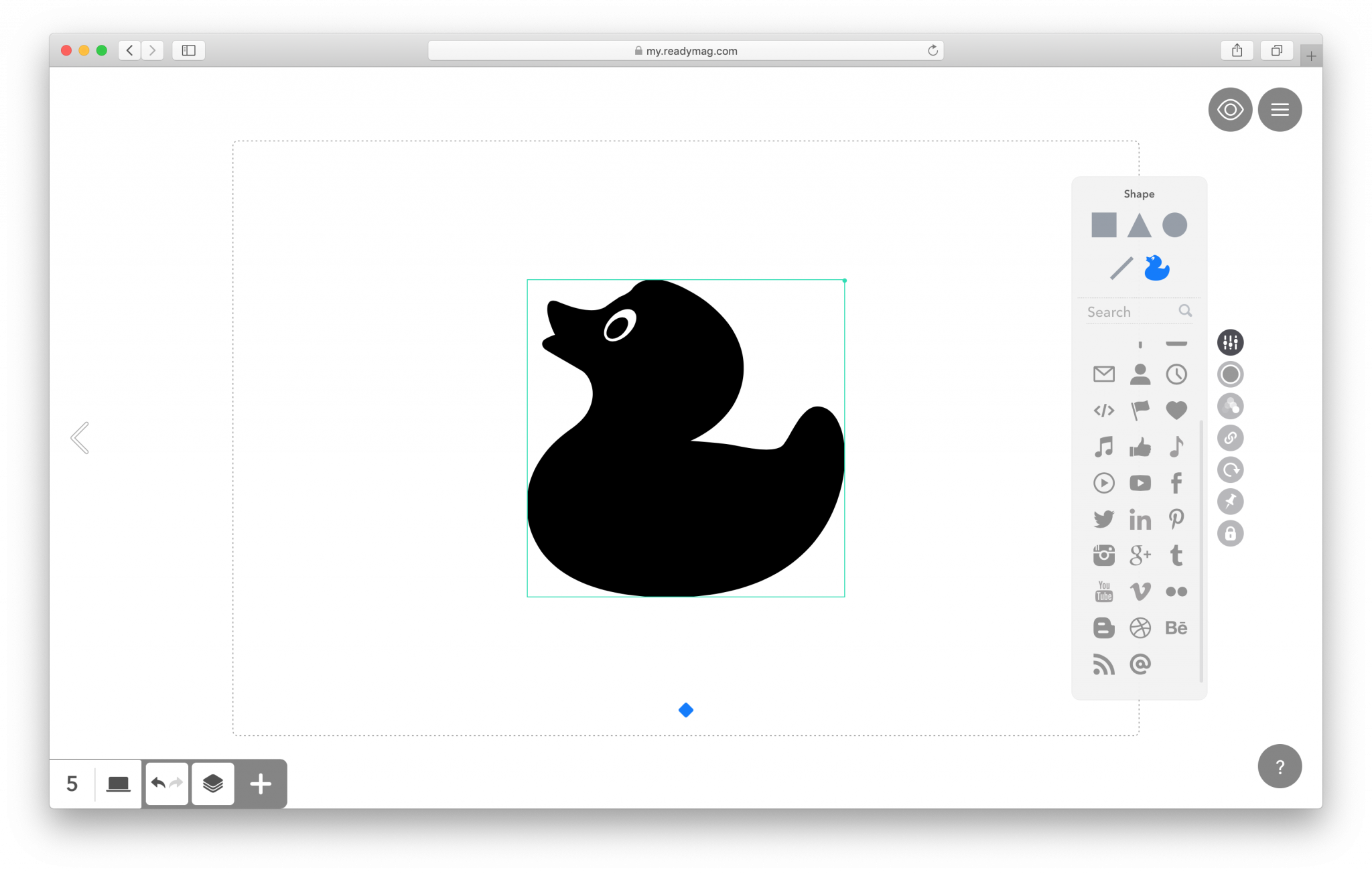Click the Twitter social icon
This screenshot has width=1372, height=874.
tap(1103, 519)
